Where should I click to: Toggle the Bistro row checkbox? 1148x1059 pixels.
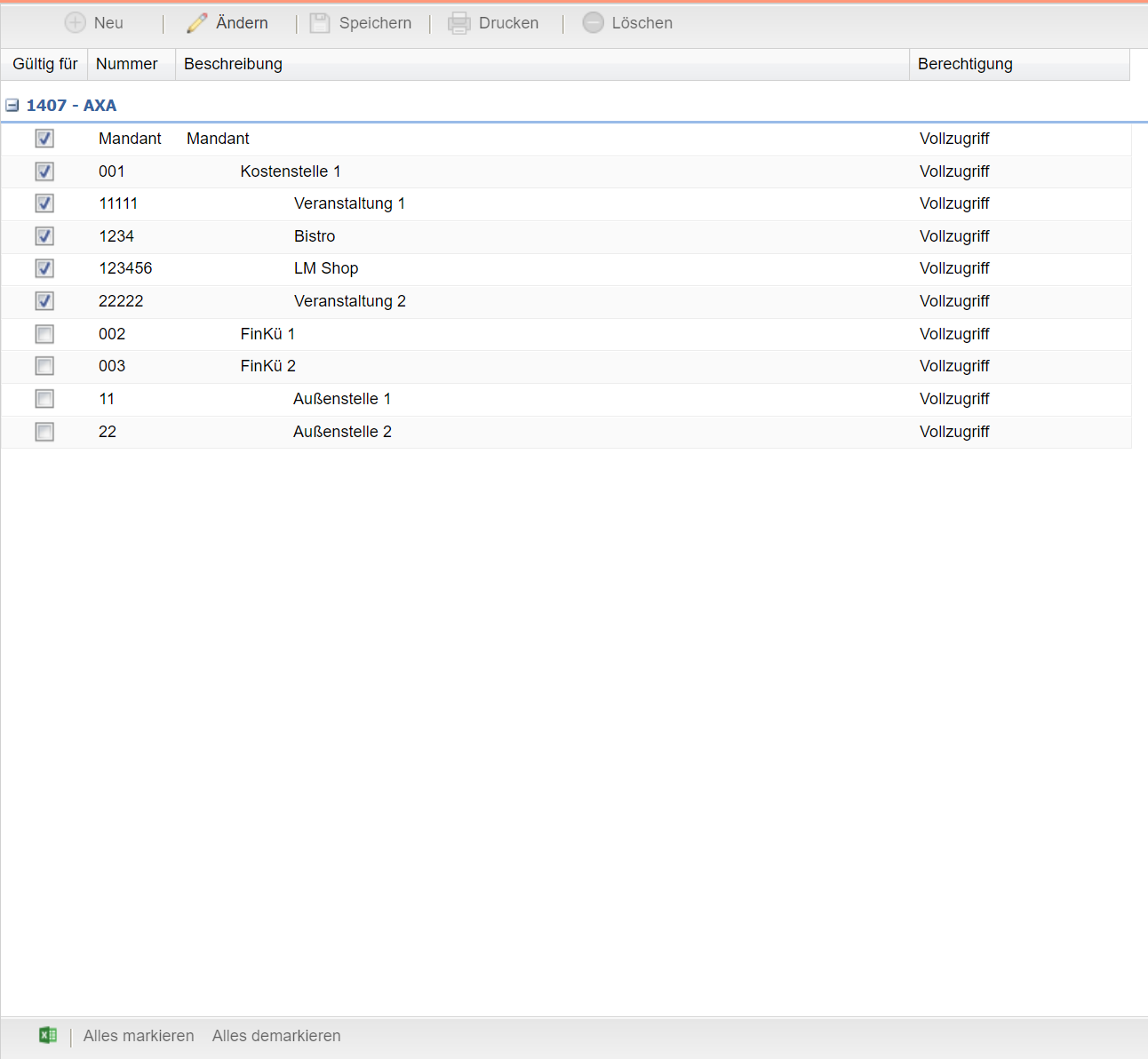click(44, 236)
